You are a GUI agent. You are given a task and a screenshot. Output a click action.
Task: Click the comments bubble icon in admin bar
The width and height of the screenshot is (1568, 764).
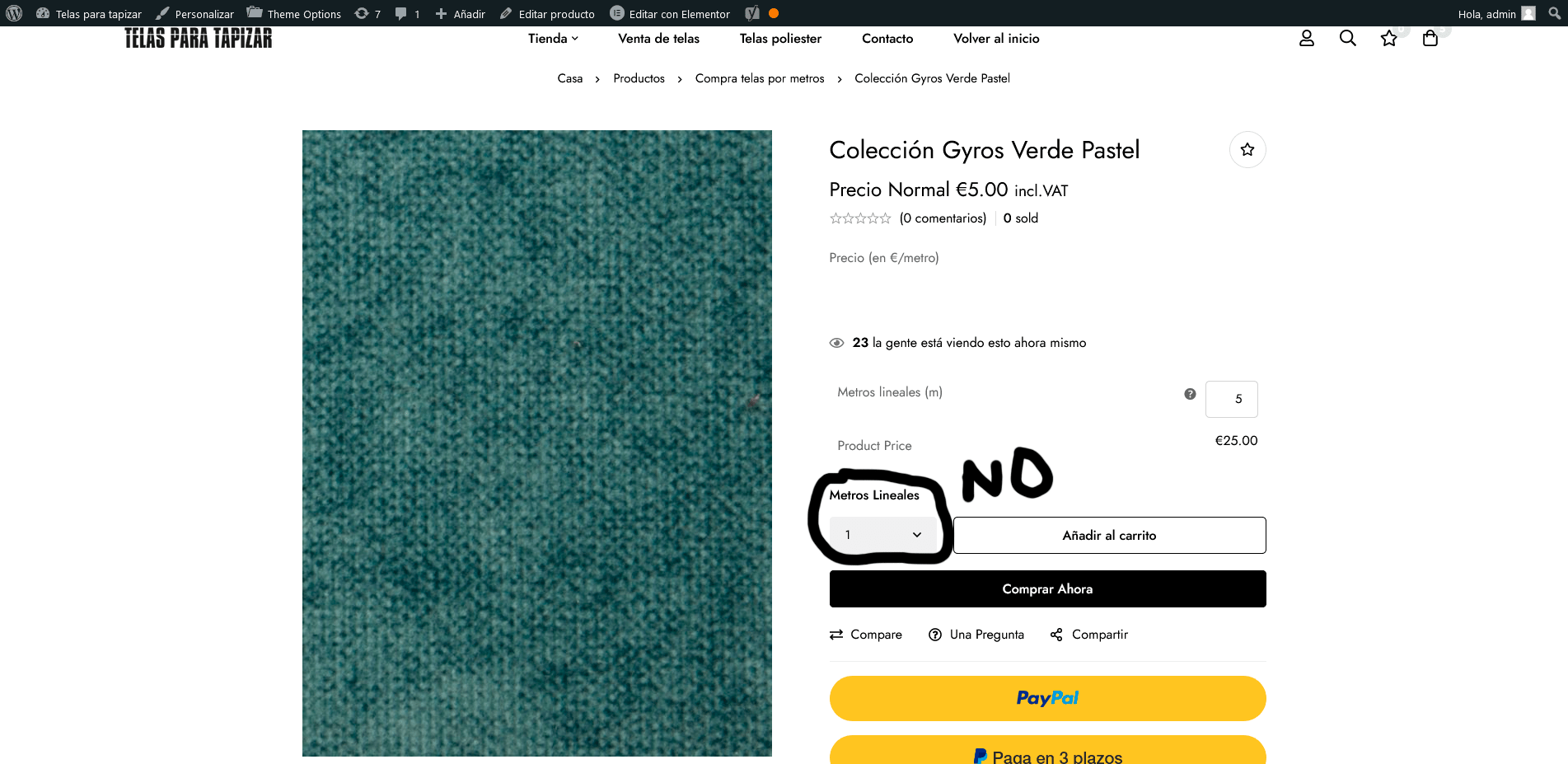pyautogui.click(x=408, y=13)
